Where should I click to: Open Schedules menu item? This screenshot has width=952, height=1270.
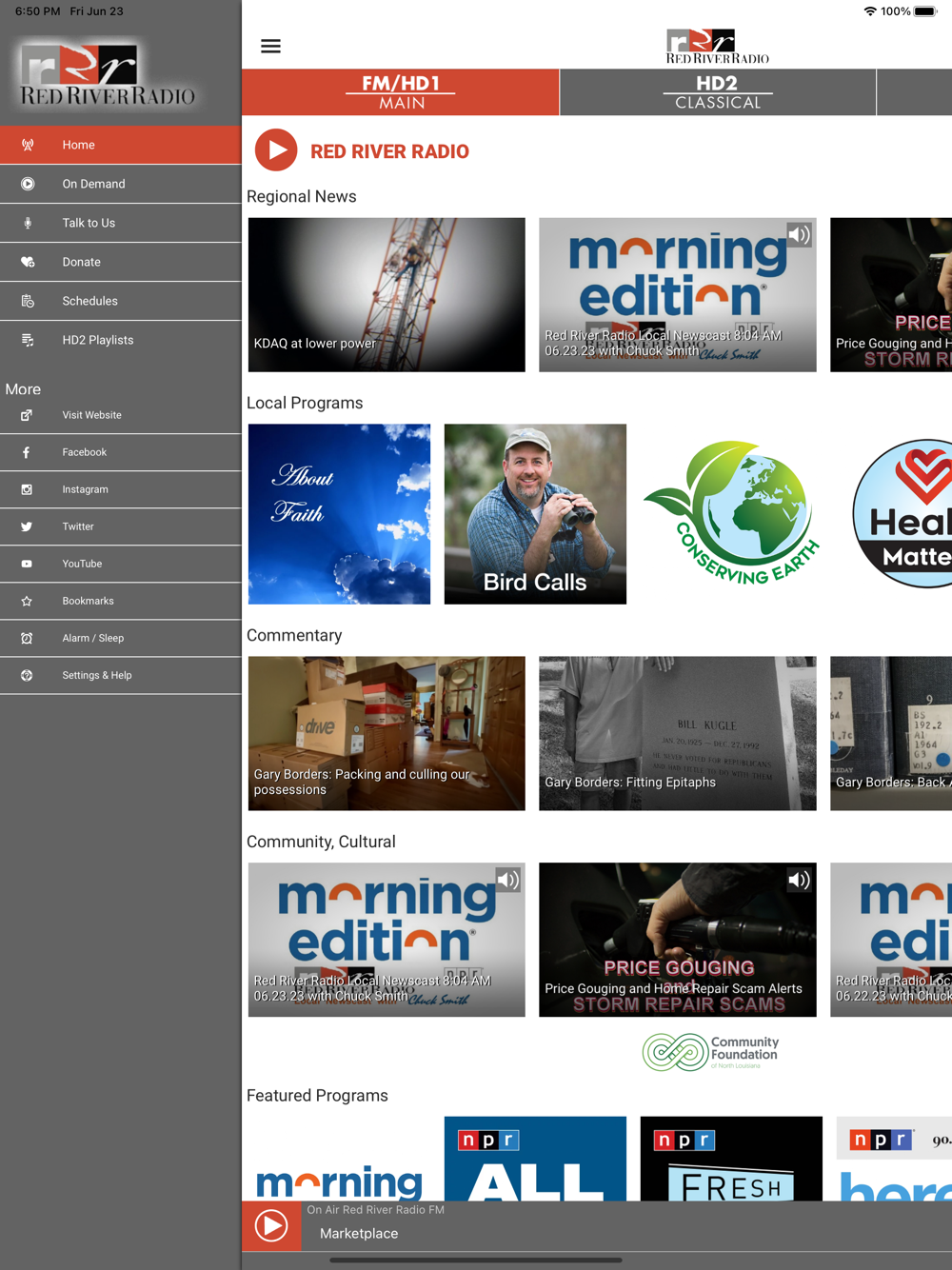pos(120,301)
